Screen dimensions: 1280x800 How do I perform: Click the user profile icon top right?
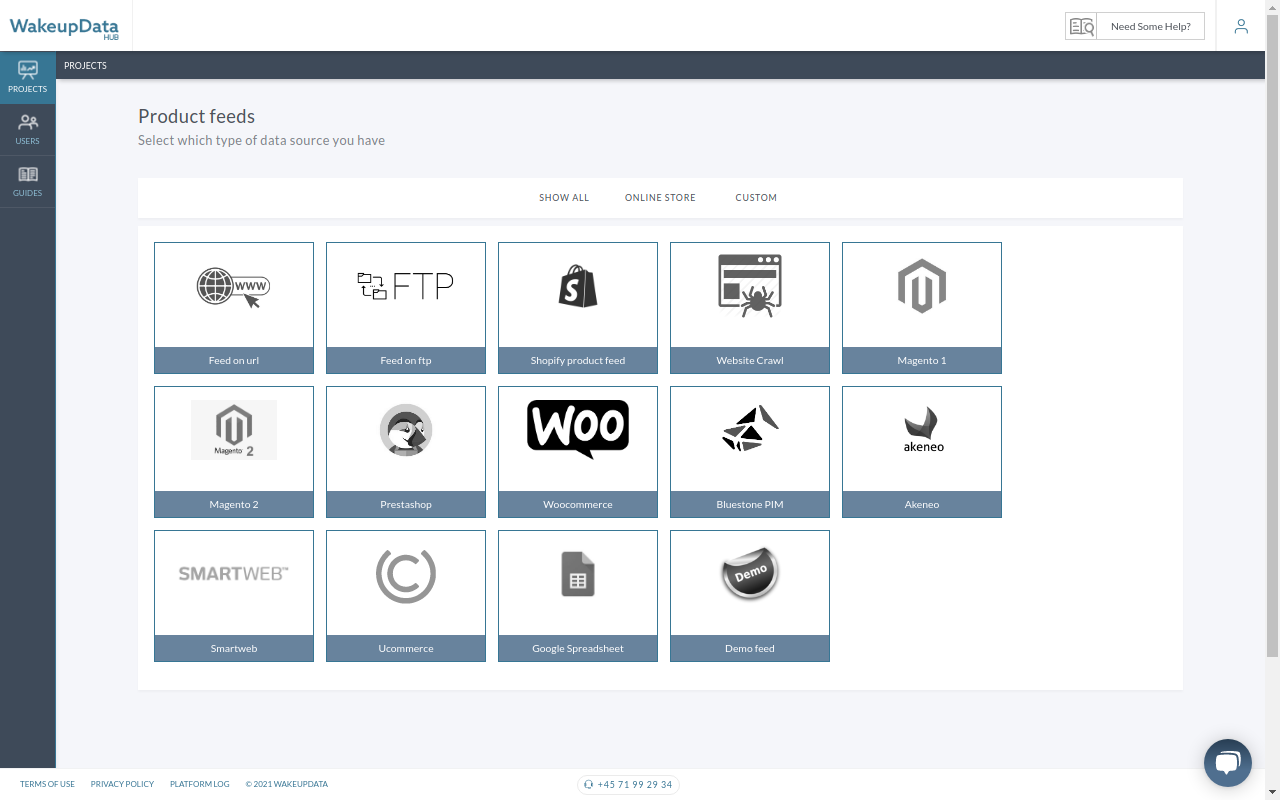tap(1241, 26)
